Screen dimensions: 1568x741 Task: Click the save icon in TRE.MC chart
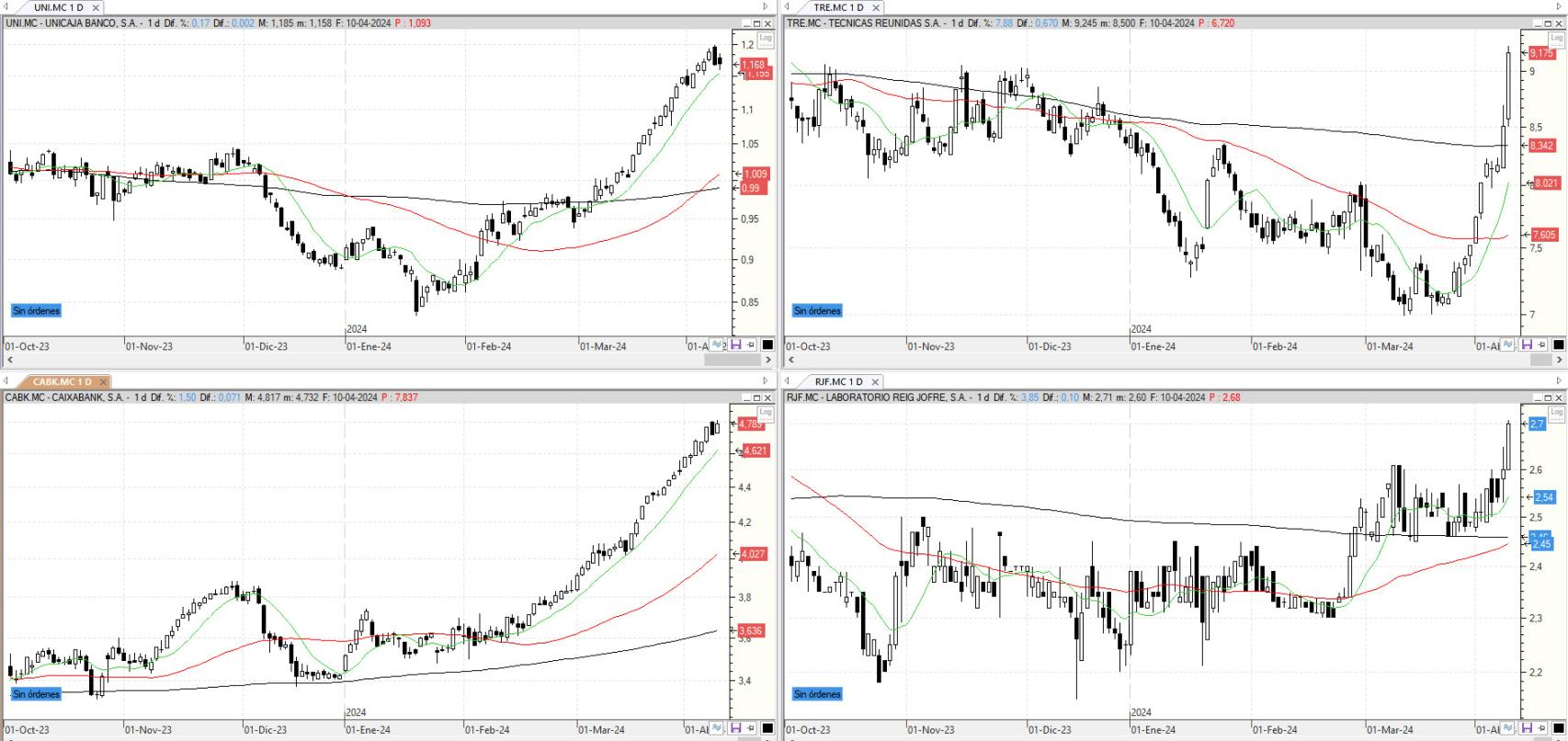(1527, 345)
